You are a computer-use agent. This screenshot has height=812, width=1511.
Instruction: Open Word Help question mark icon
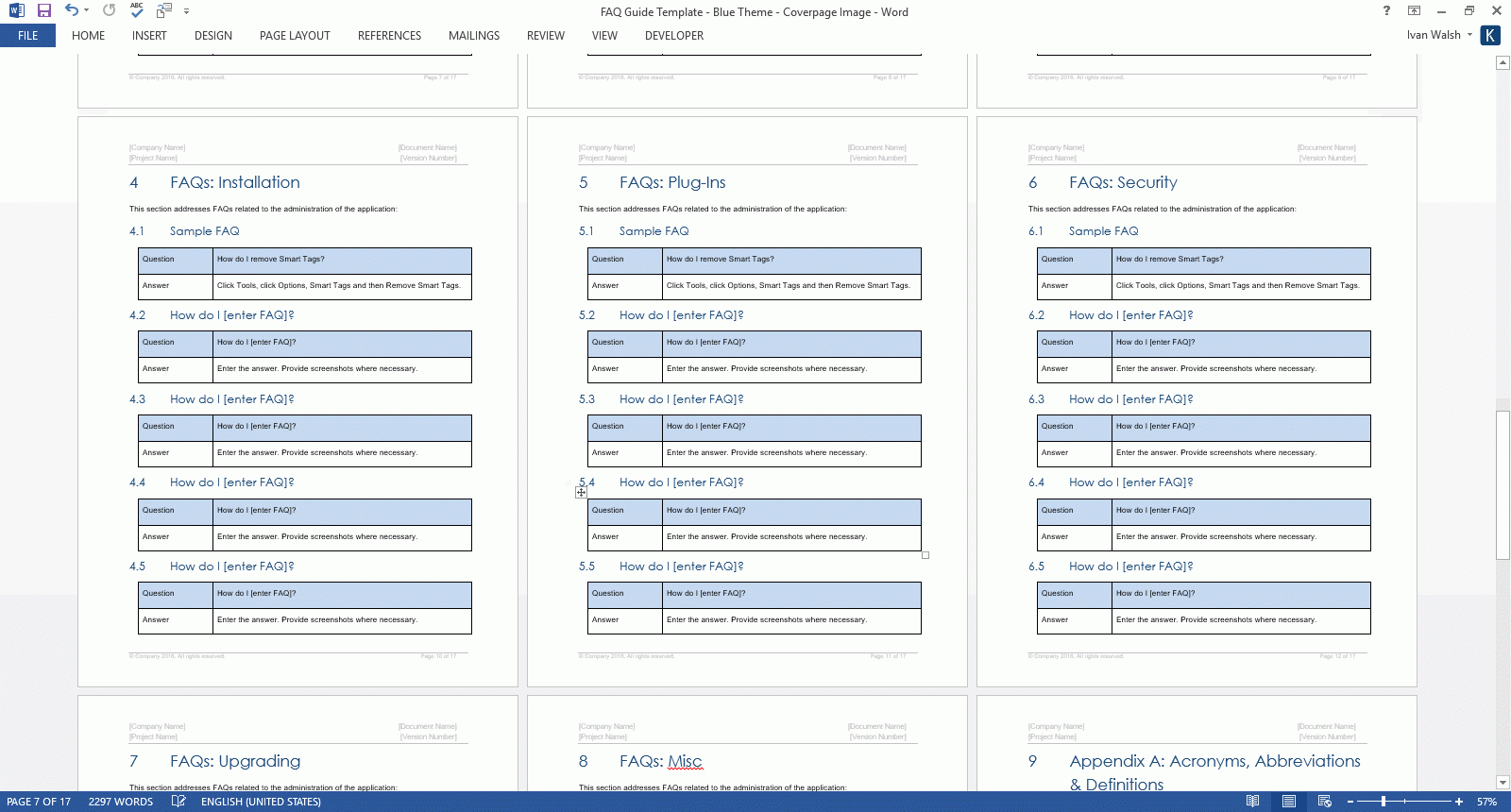click(x=1386, y=10)
